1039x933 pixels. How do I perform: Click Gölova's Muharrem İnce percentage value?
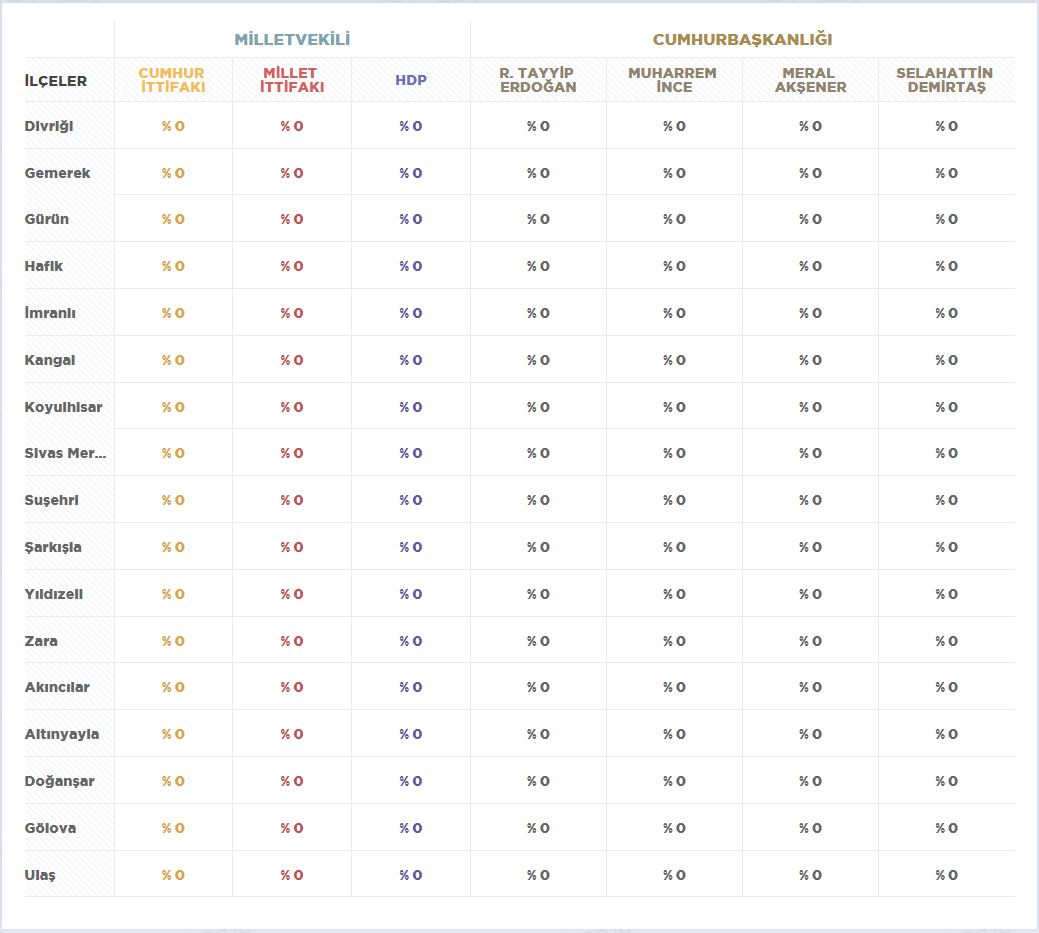pyautogui.click(x=673, y=828)
